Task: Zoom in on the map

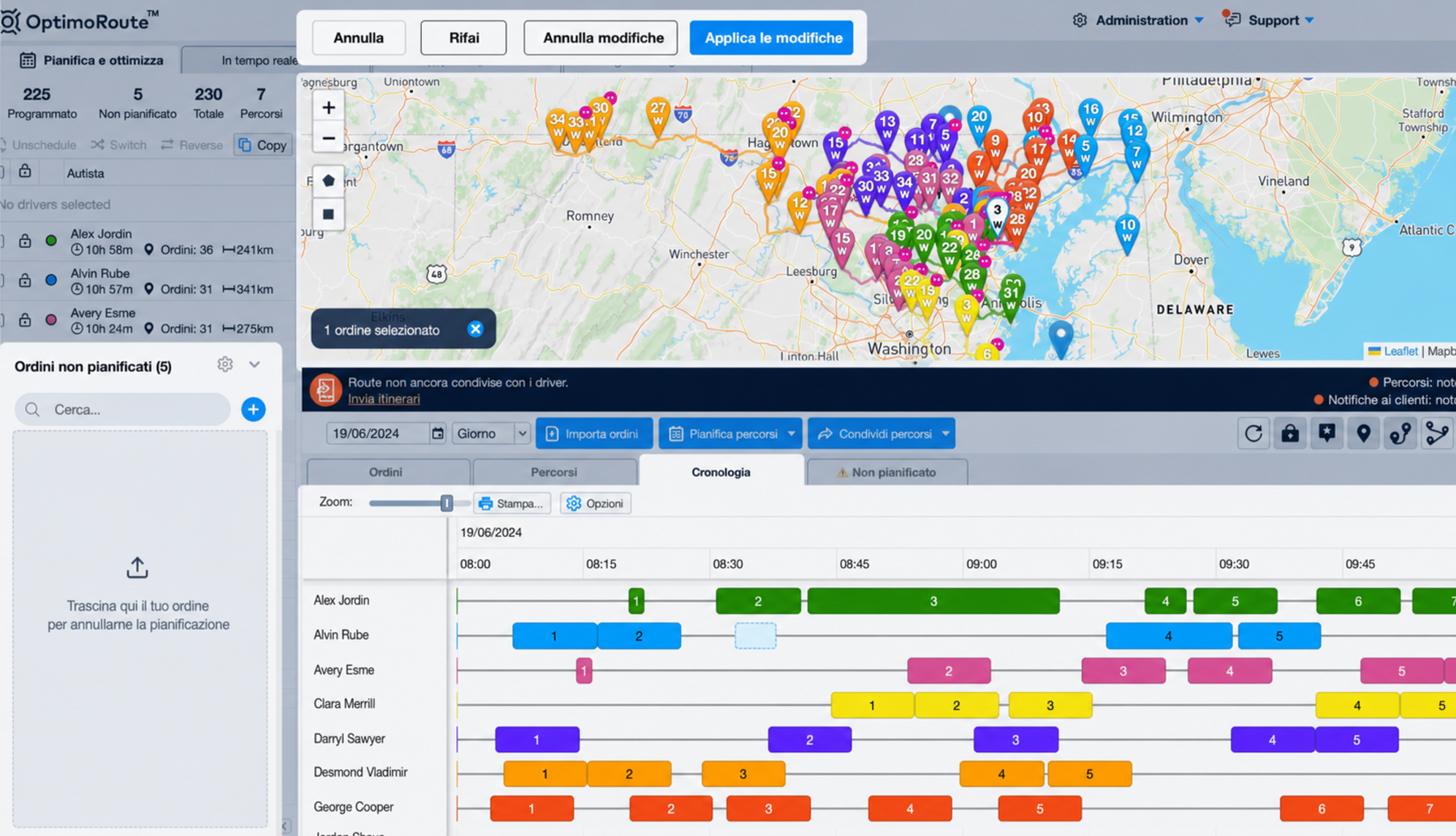Action: tap(328, 107)
